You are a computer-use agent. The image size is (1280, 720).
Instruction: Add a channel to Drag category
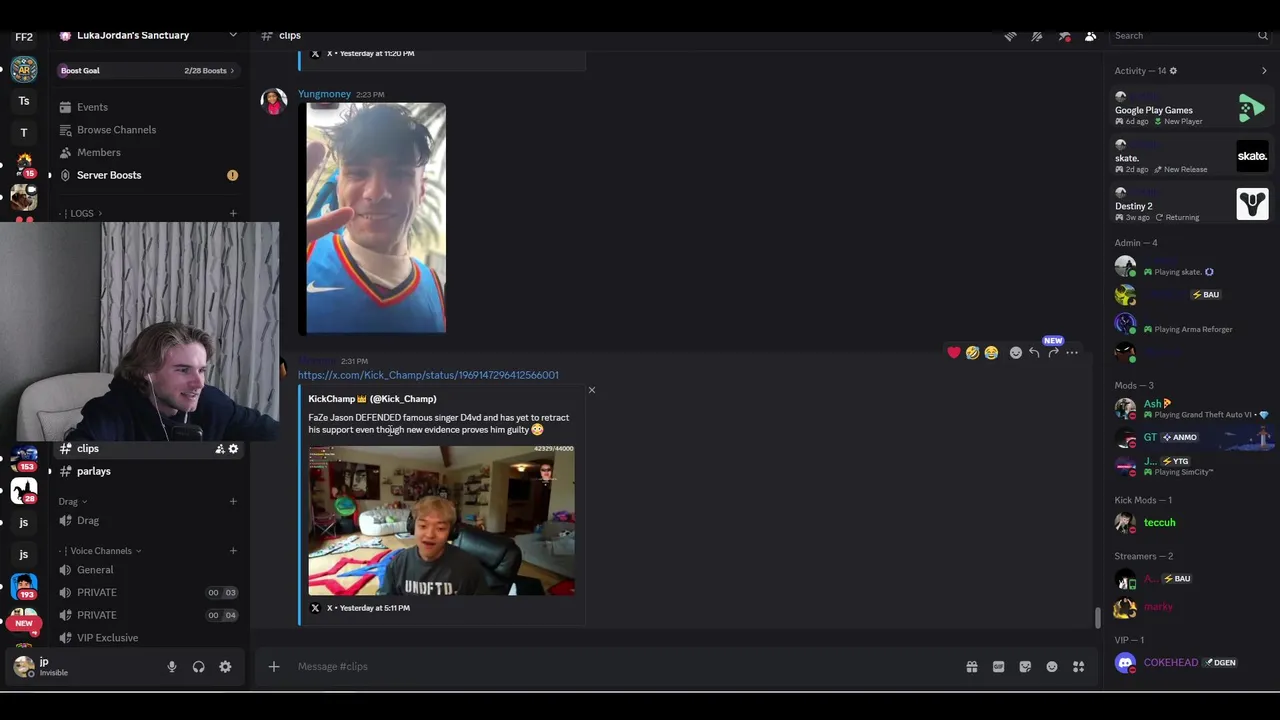(x=233, y=501)
